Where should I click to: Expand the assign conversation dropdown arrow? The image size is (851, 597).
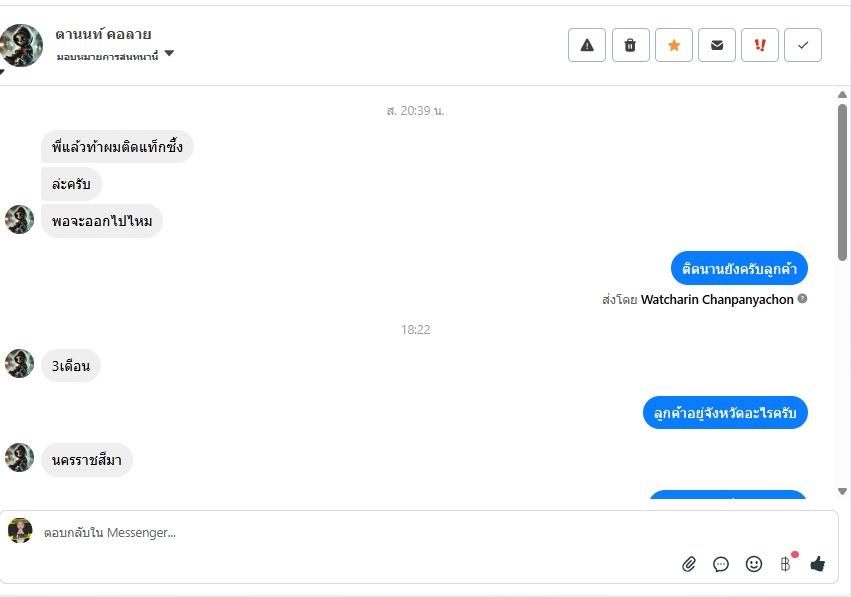coord(169,53)
